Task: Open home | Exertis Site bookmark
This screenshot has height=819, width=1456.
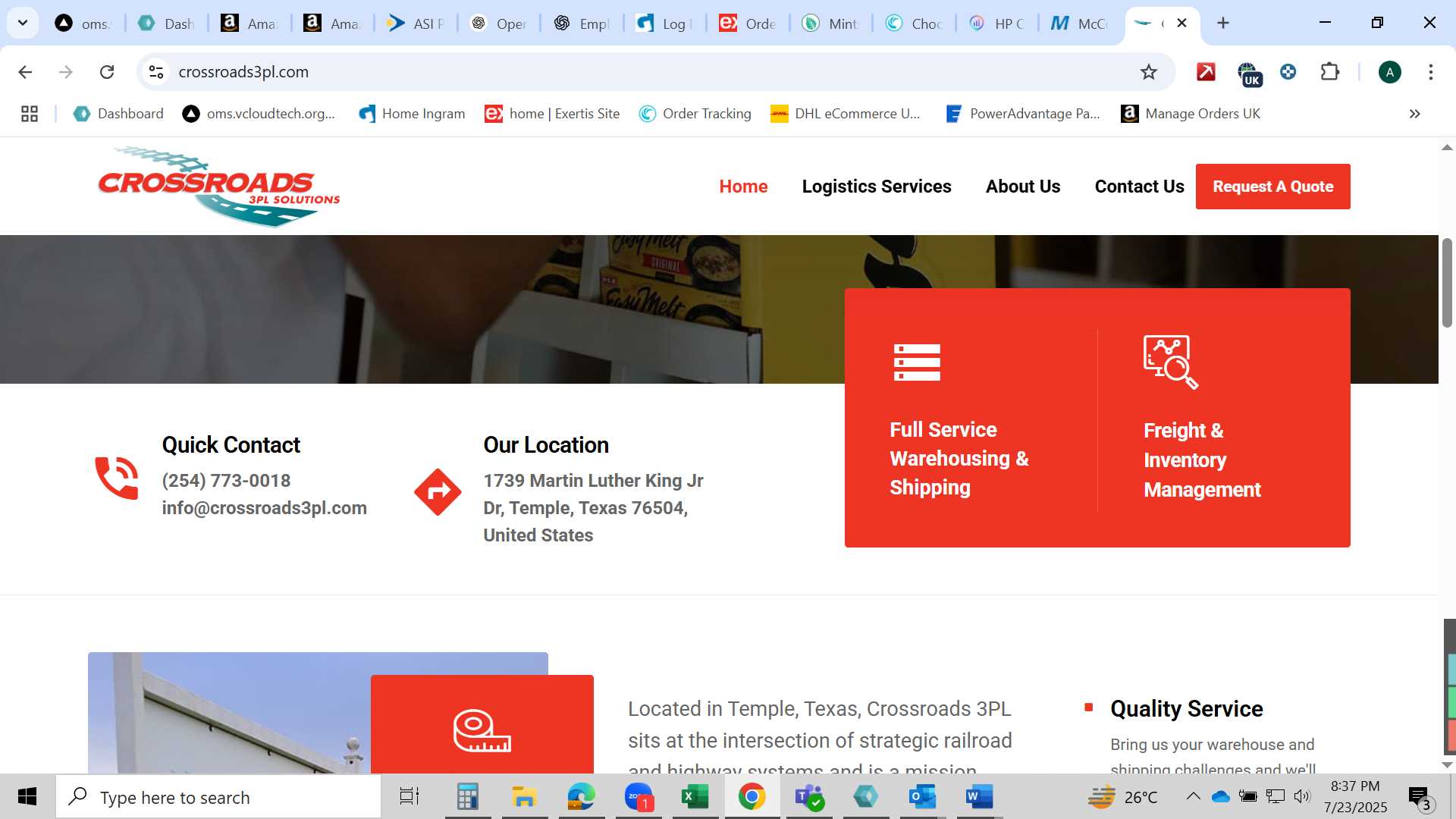Action: click(552, 114)
